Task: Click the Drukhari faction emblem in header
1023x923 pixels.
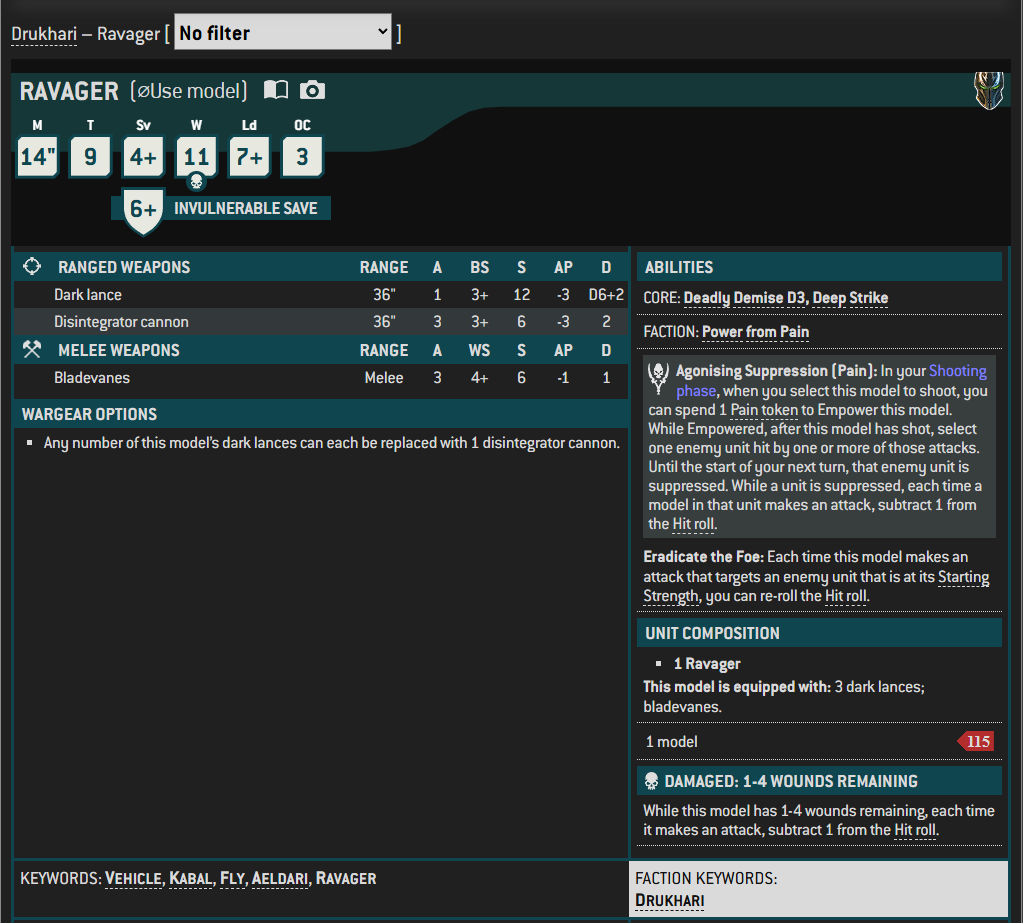Action: 988,90
